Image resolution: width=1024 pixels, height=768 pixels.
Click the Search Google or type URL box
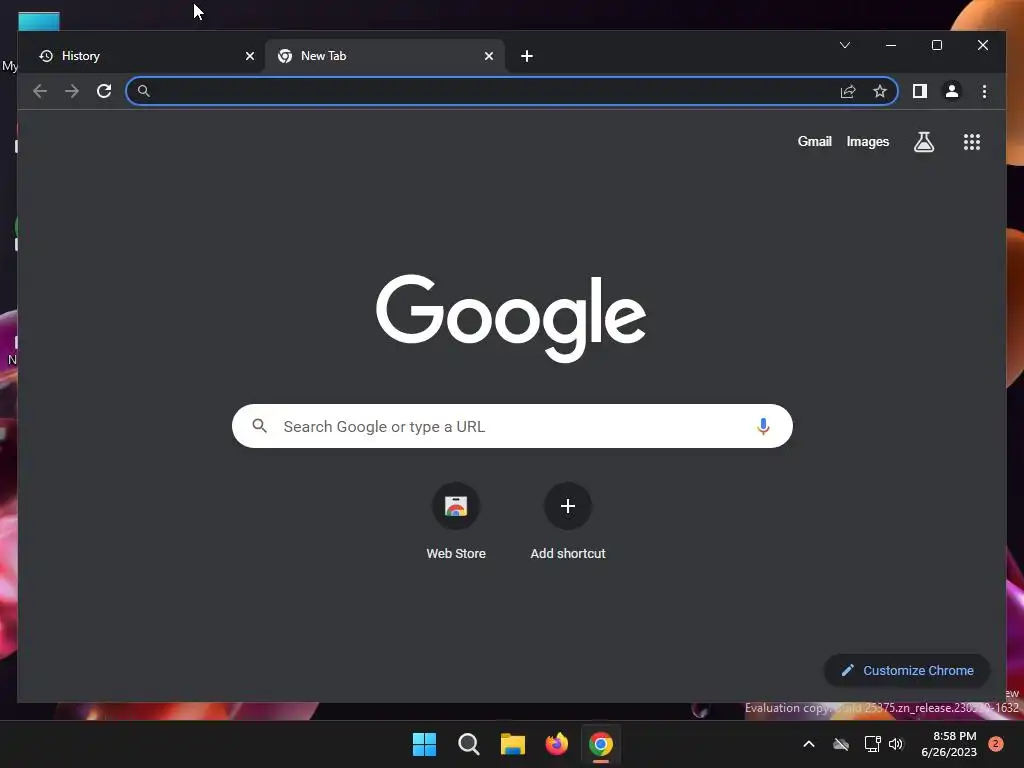click(512, 426)
